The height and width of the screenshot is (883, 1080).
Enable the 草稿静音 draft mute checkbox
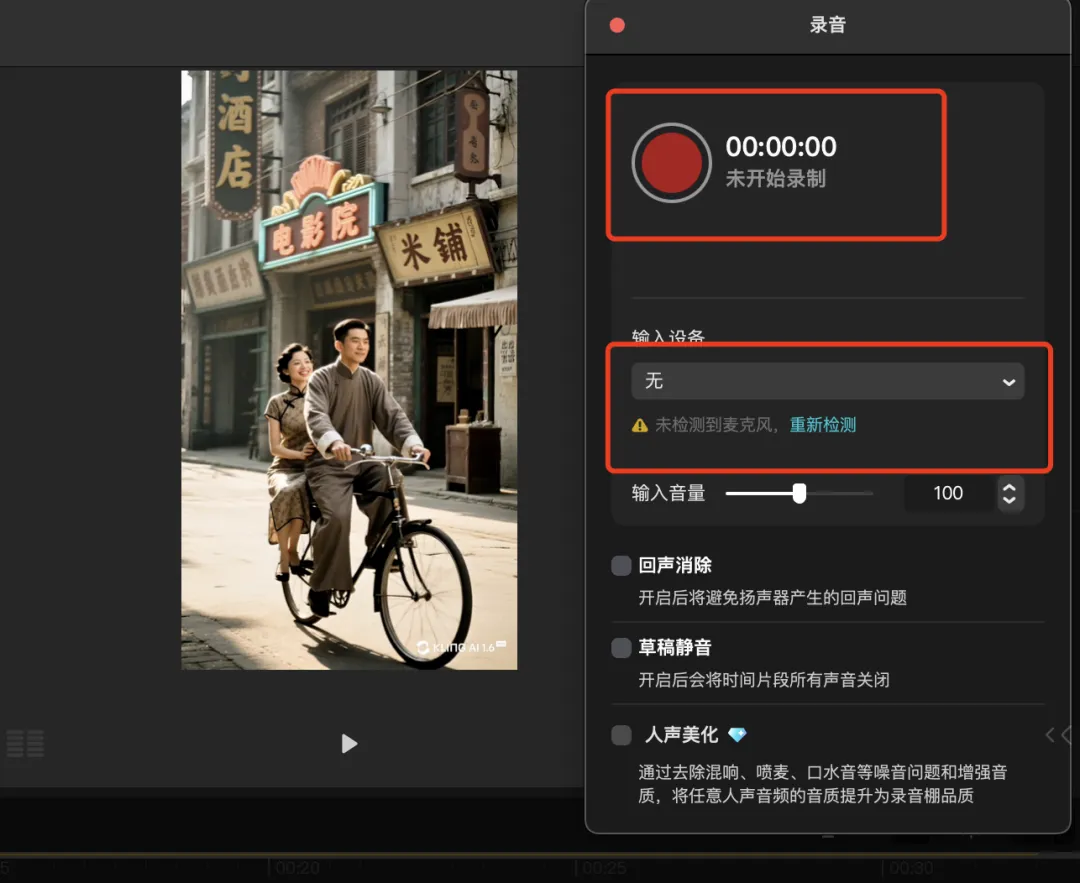tap(621, 647)
